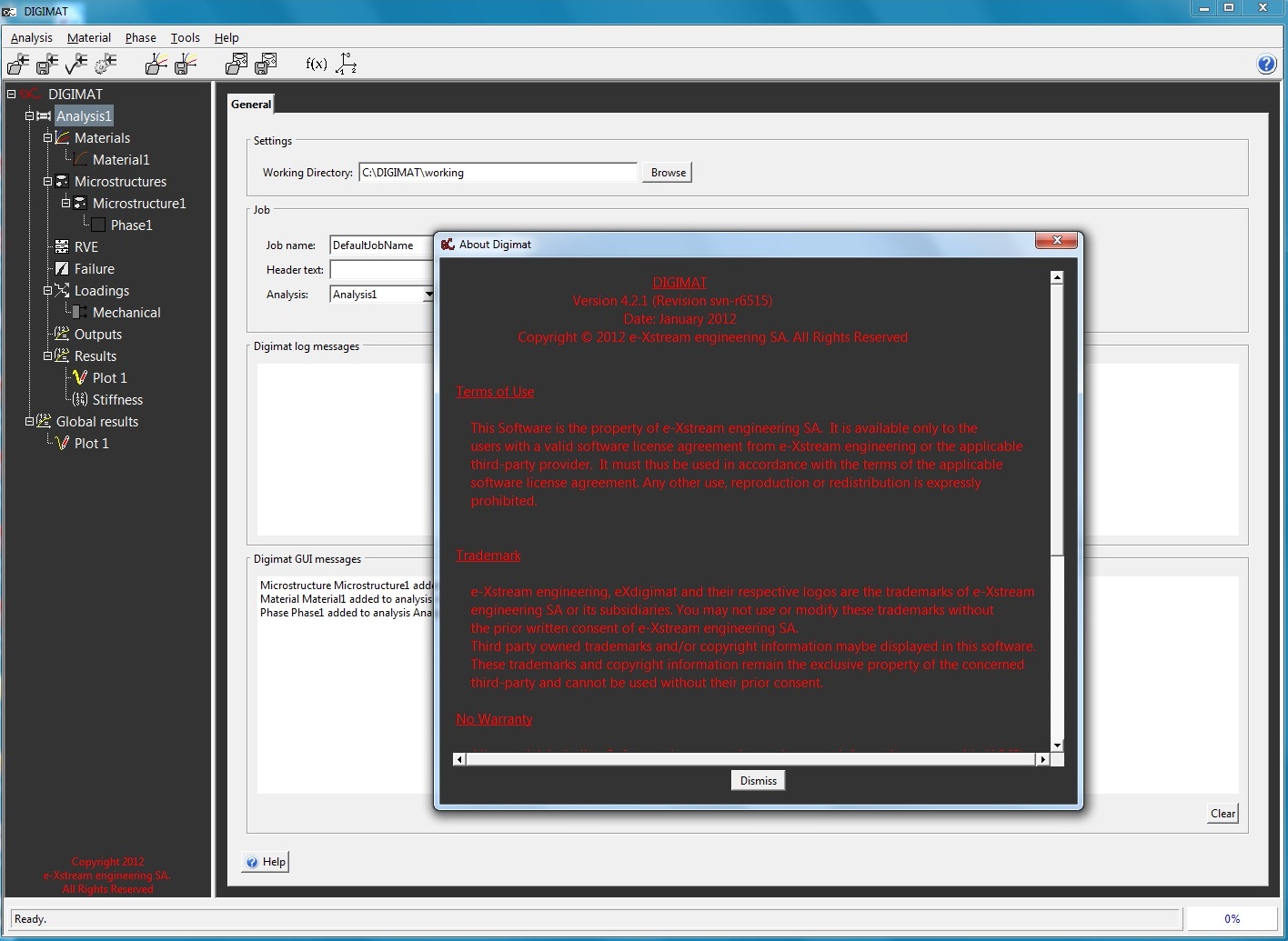This screenshot has height=941, width=1288.
Task: Collapse the Materials node expander
Action: [x=47, y=137]
